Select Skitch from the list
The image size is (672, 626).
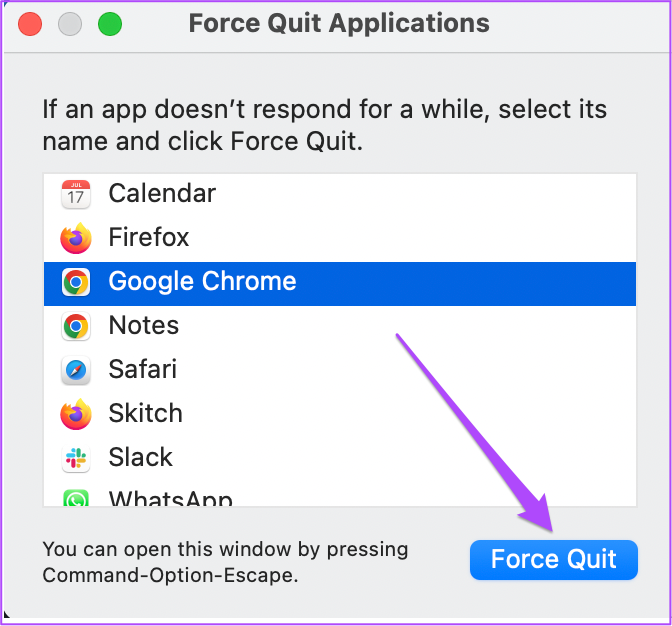pos(340,414)
